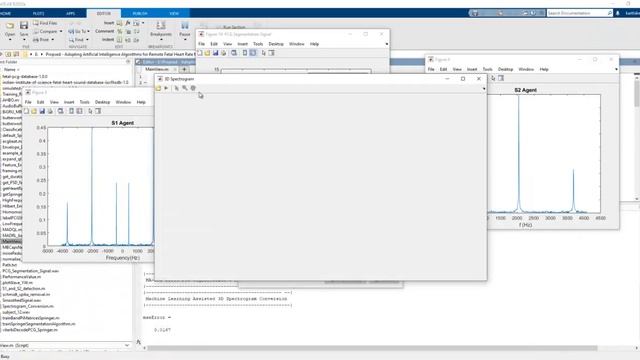Expand the 3D Spectrogram toolbar overflow arrow
640x360 pixels.
(484, 89)
